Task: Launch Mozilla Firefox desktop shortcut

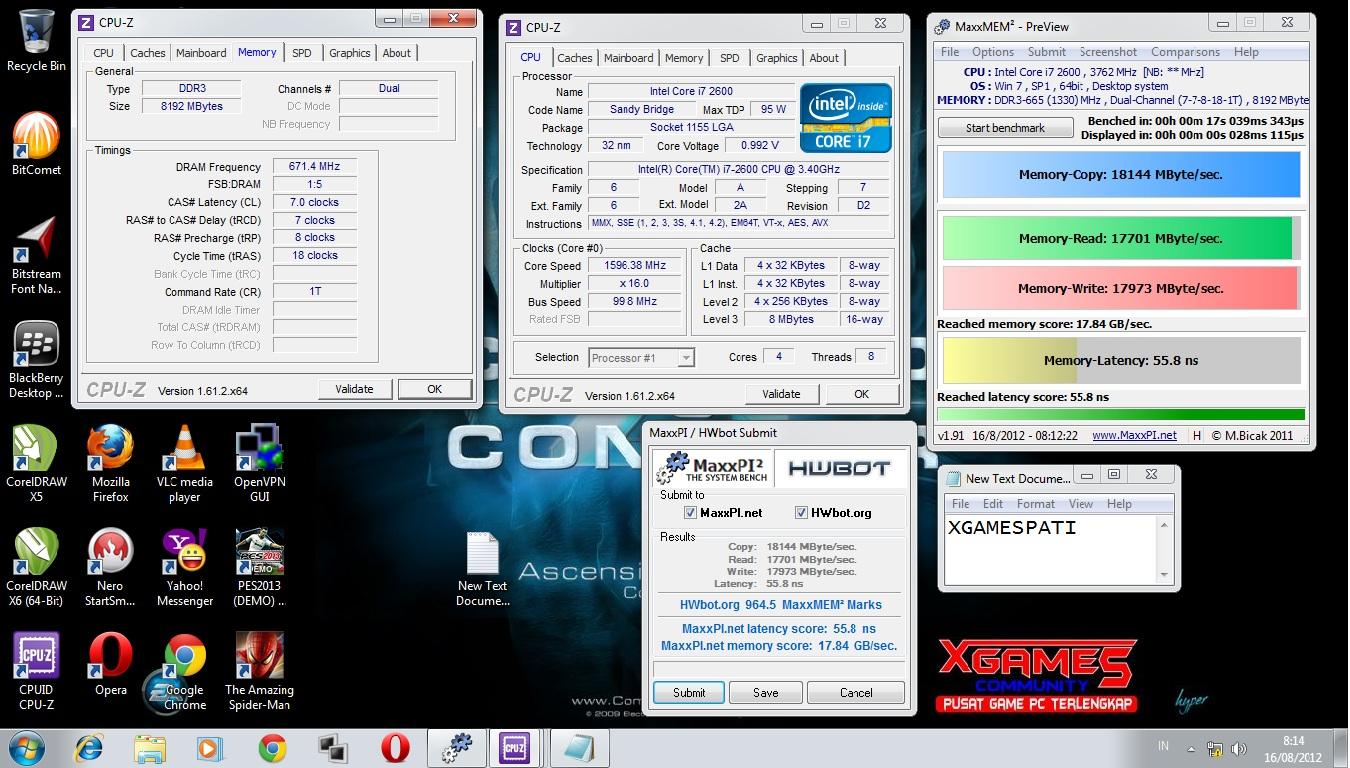Action: pyautogui.click(x=110, y=463)
